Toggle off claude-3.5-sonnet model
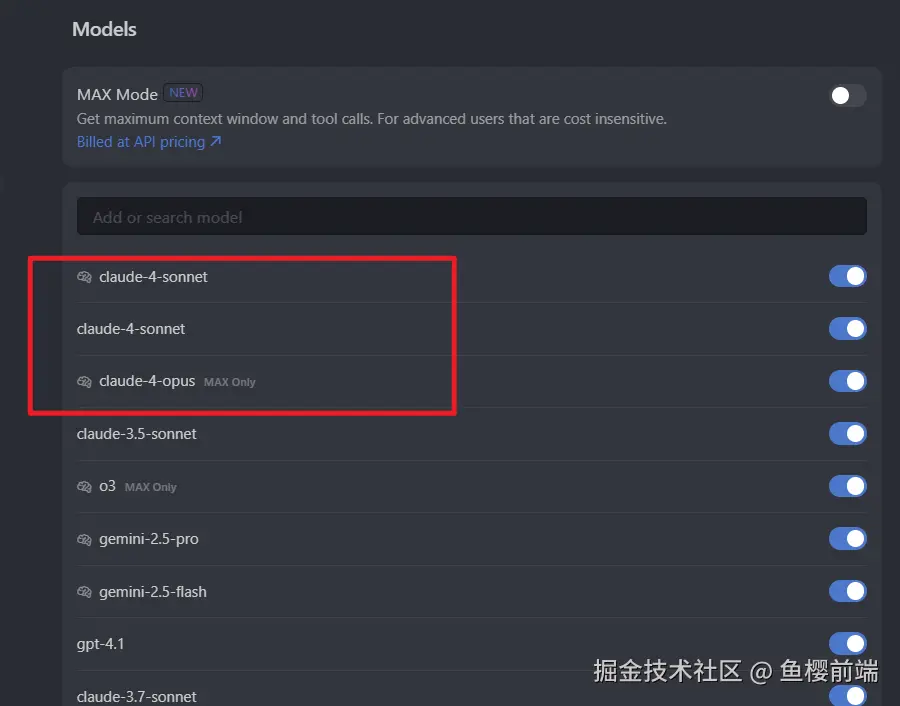Image resolution: width=900 pixels, height=706 pixels. [848, 434]
